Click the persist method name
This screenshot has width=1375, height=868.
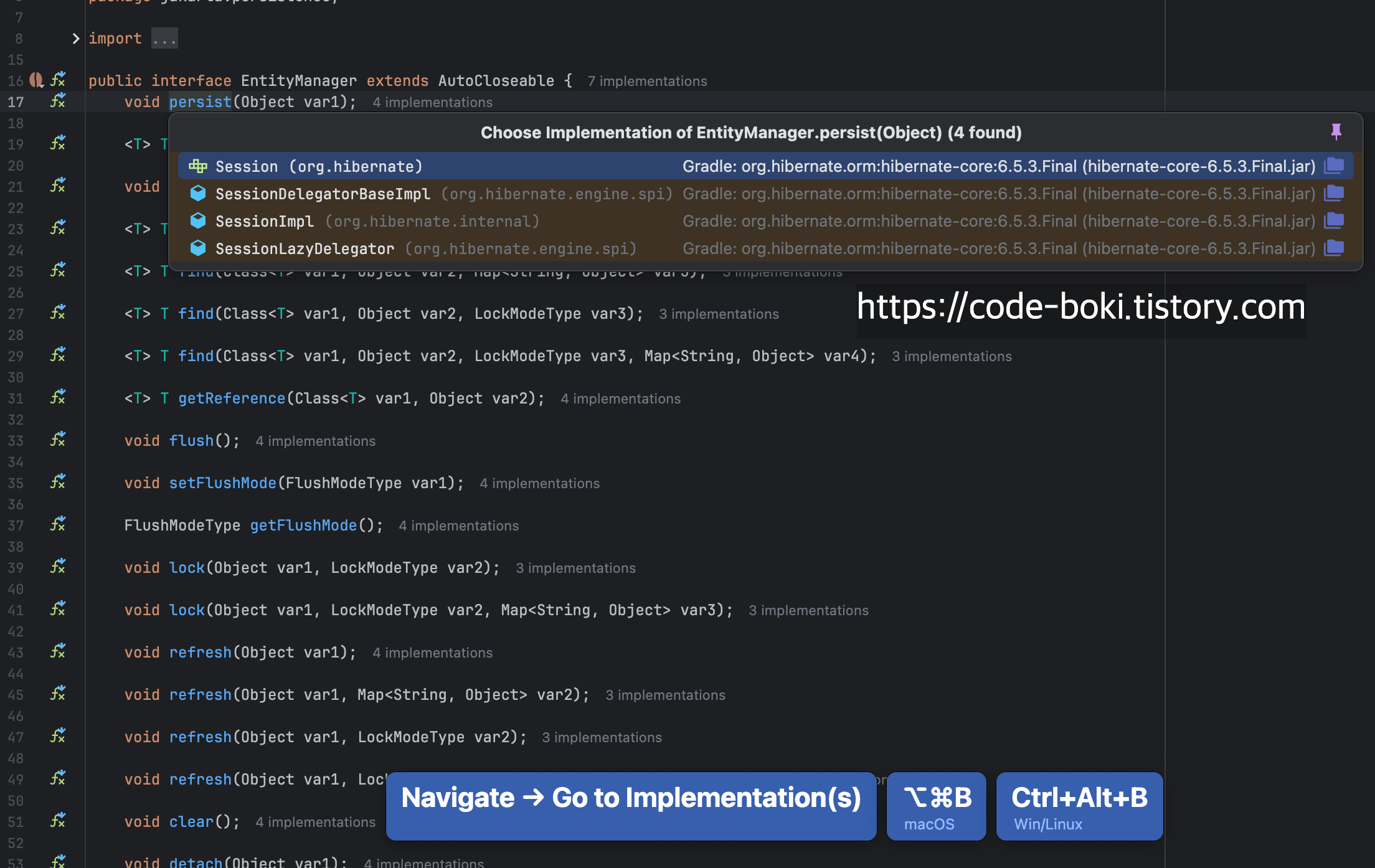click(x=200, y=102)
